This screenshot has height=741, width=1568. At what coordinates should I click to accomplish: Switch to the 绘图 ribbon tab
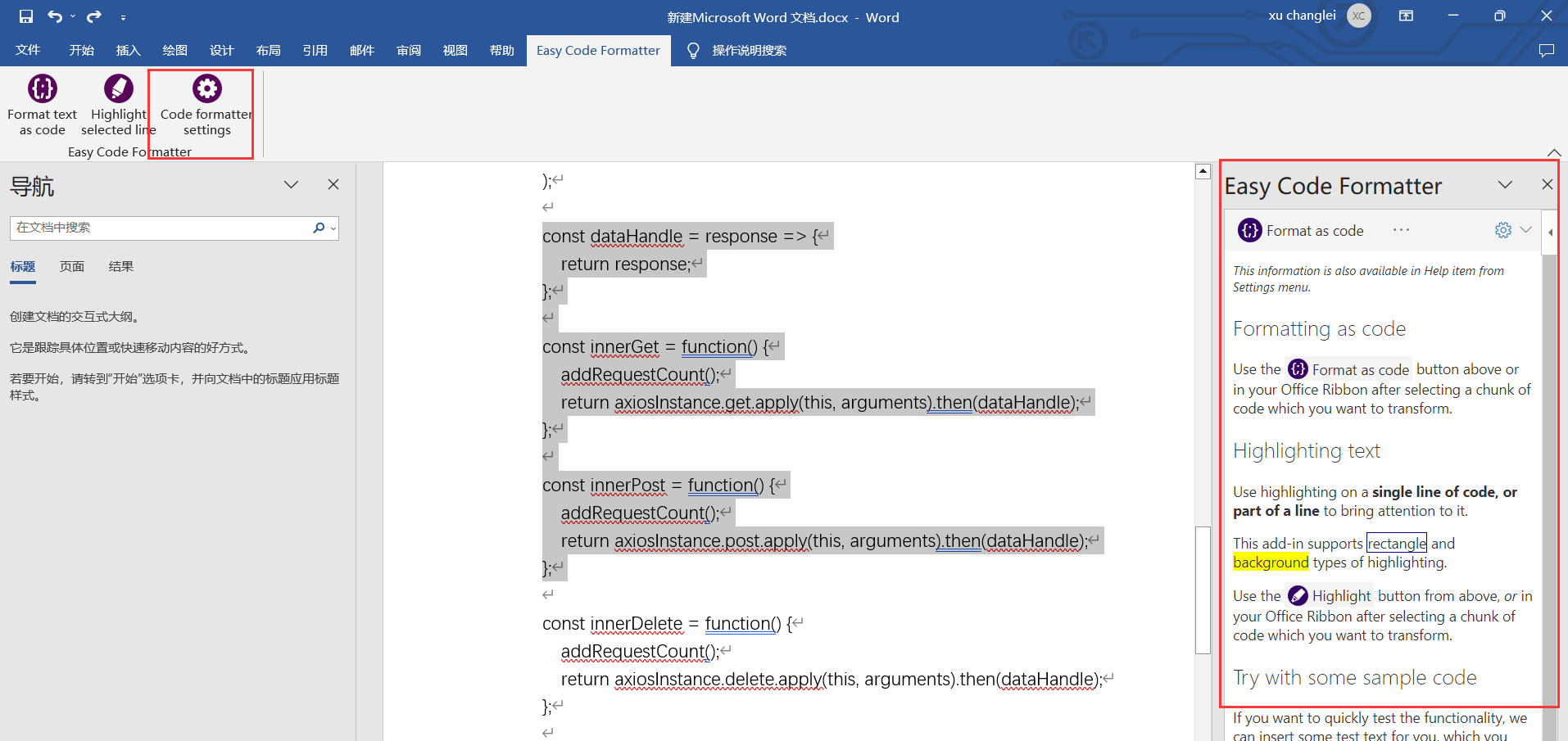(x=175, y=51)
